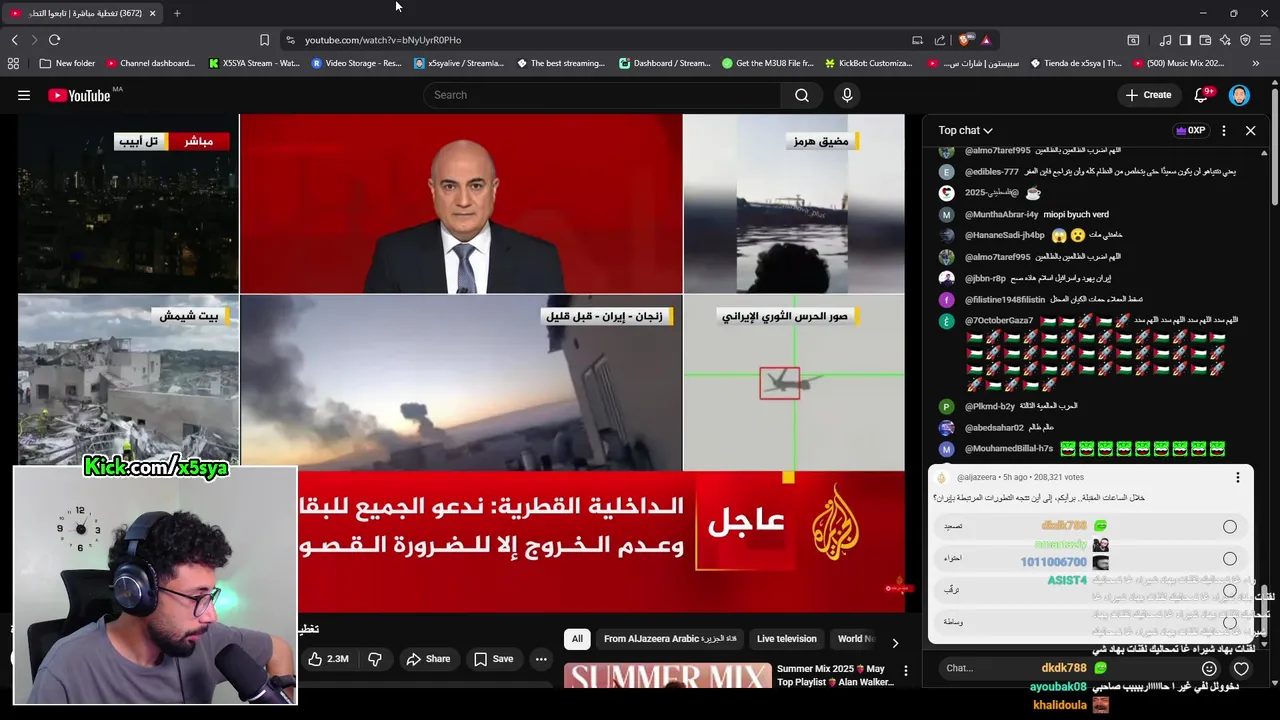The image size is (1280, 720).
Task: Open the Brave Shields lion icon
Action: tap(964, 40)
